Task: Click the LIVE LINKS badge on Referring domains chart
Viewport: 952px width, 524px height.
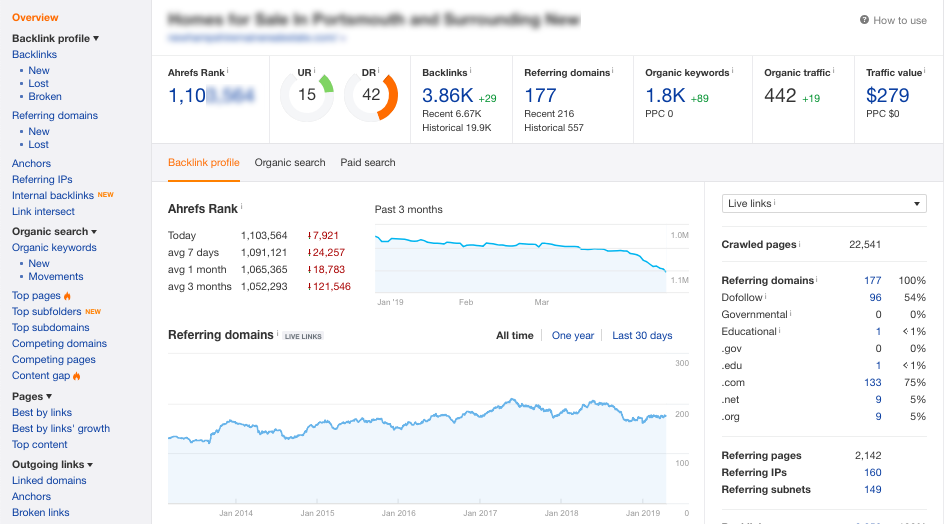Action: tap(303, 336)
